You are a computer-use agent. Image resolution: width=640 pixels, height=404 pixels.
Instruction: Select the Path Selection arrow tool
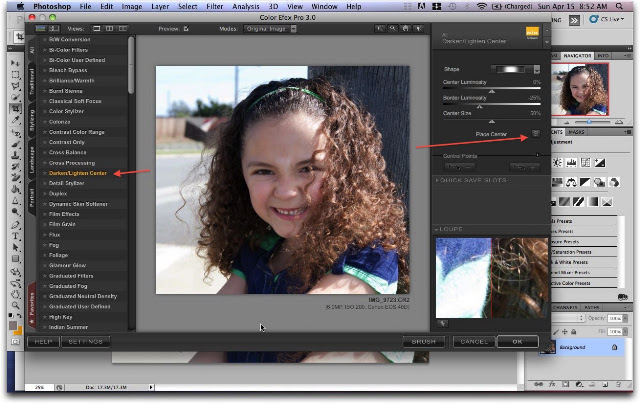click(x=16, y=247)
